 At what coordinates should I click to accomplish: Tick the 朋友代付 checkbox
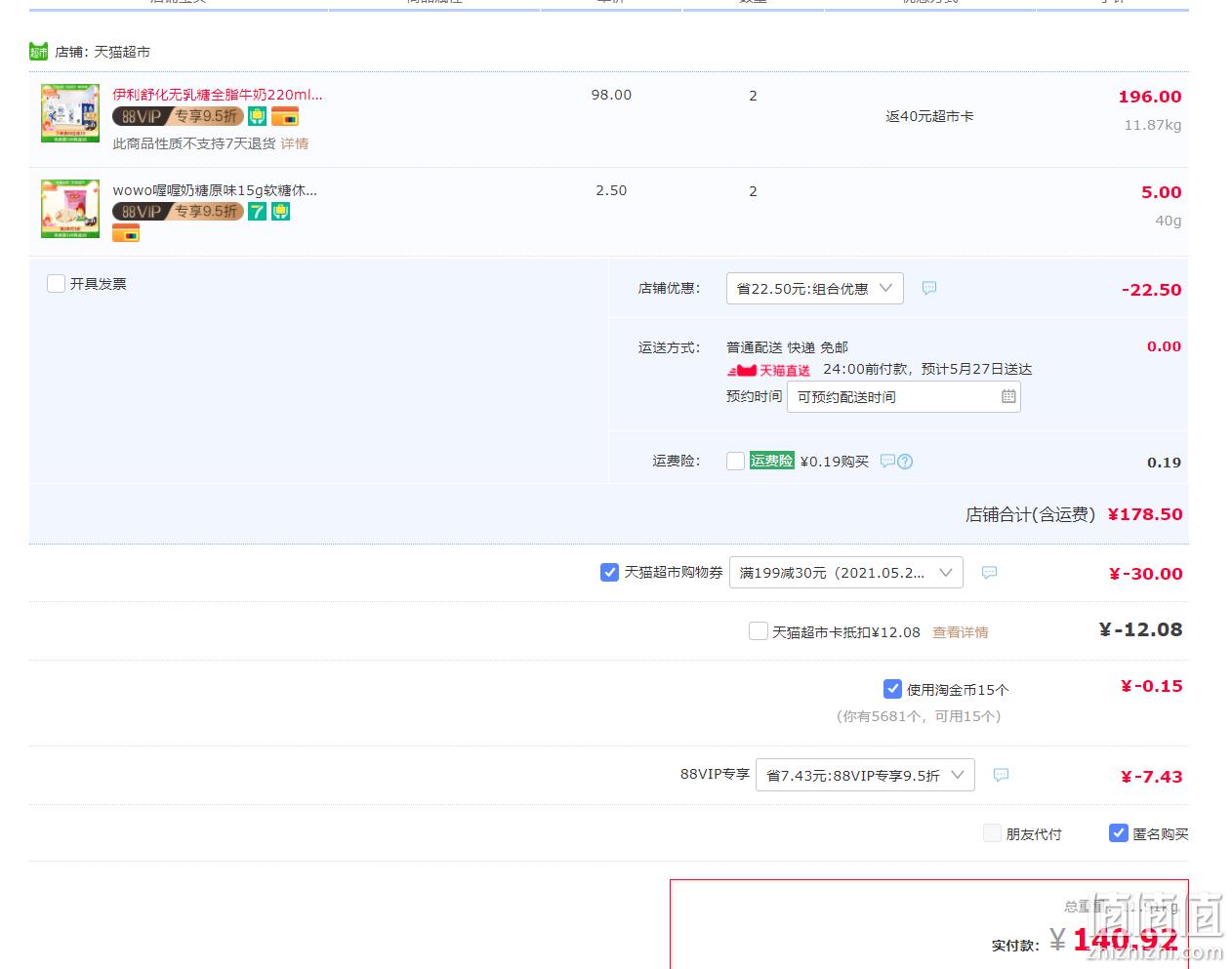992,833
